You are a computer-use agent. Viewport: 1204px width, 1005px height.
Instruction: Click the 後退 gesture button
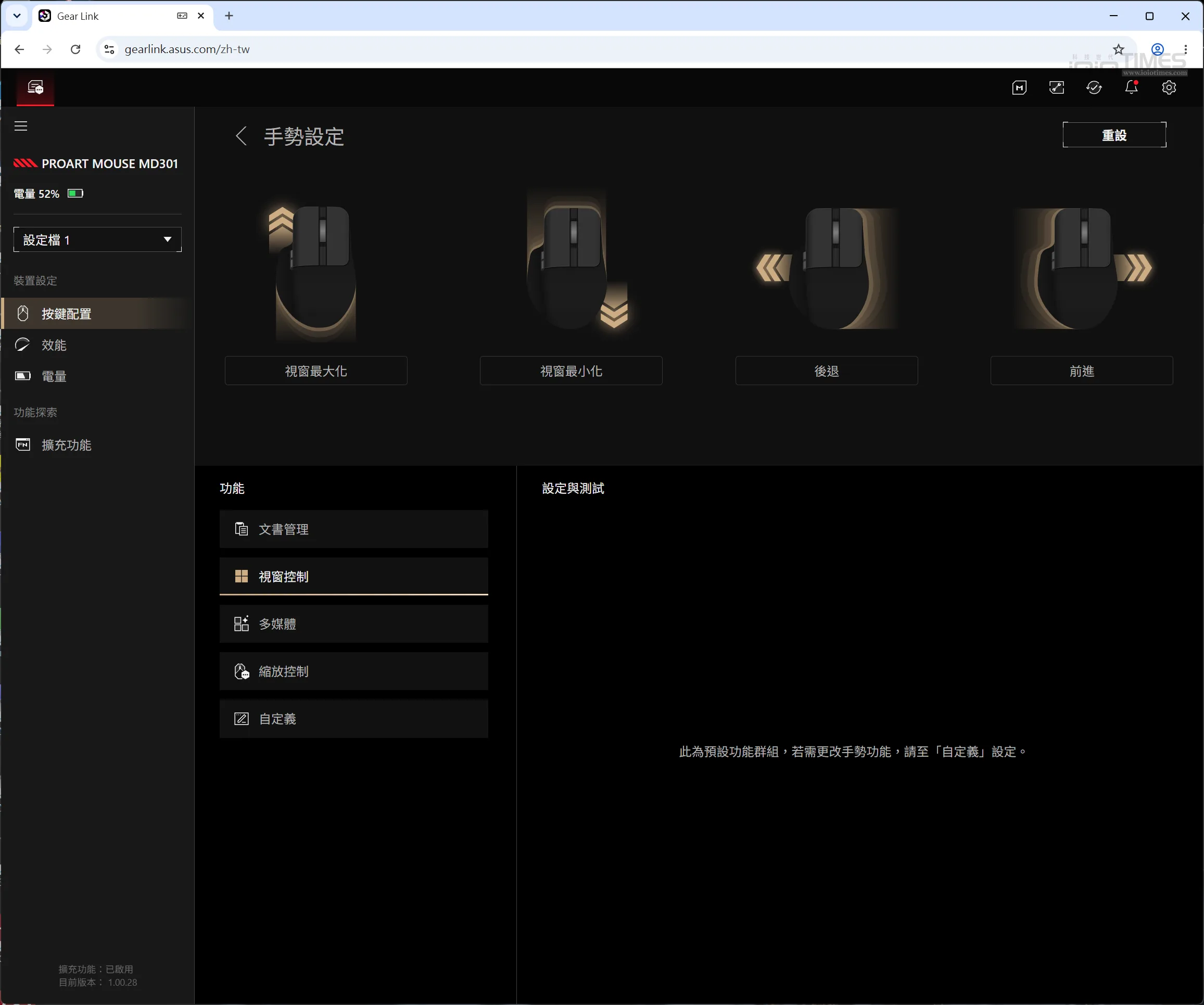(x=826, y=371)
